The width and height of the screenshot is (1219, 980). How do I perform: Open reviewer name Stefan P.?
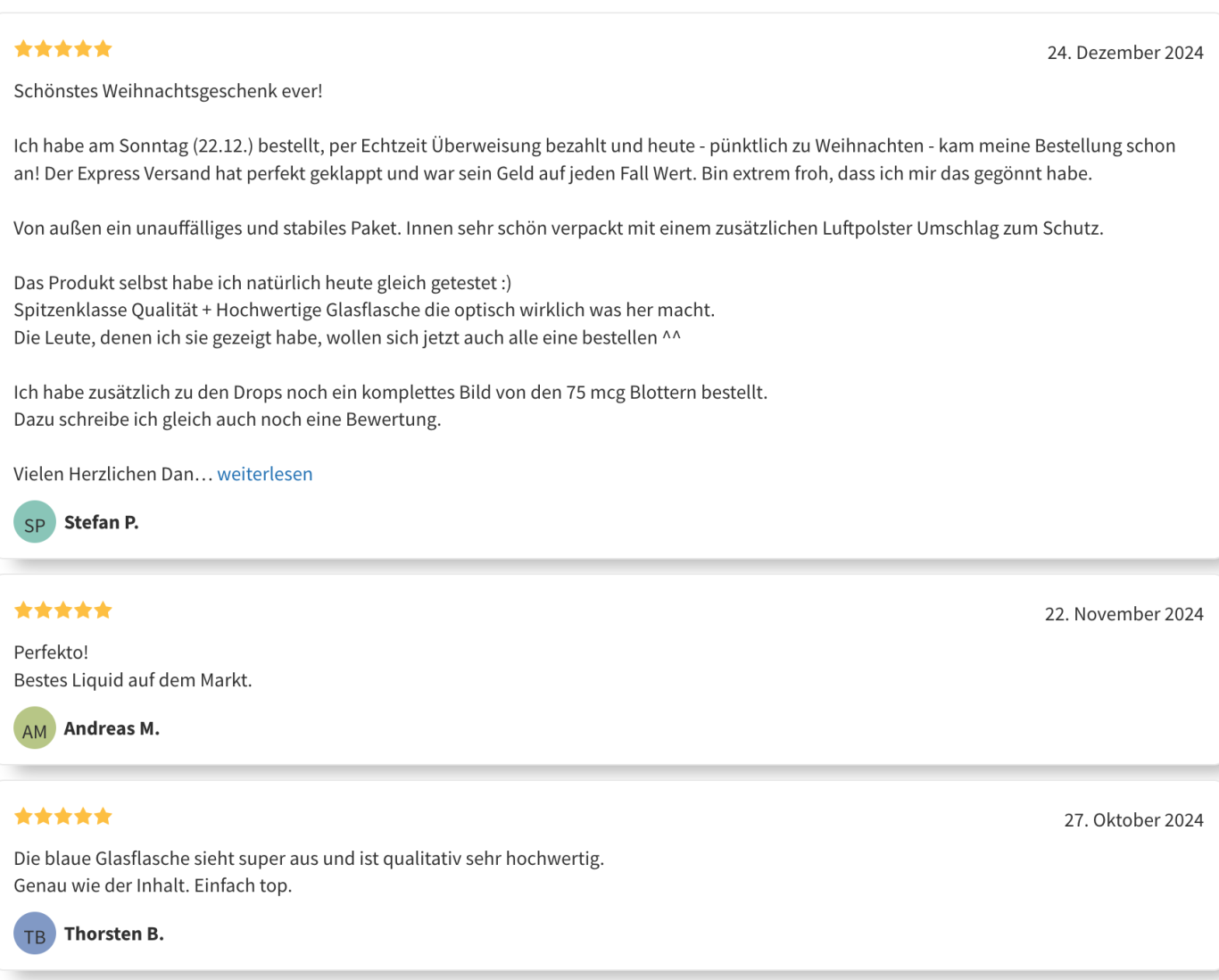coord(101,522)
